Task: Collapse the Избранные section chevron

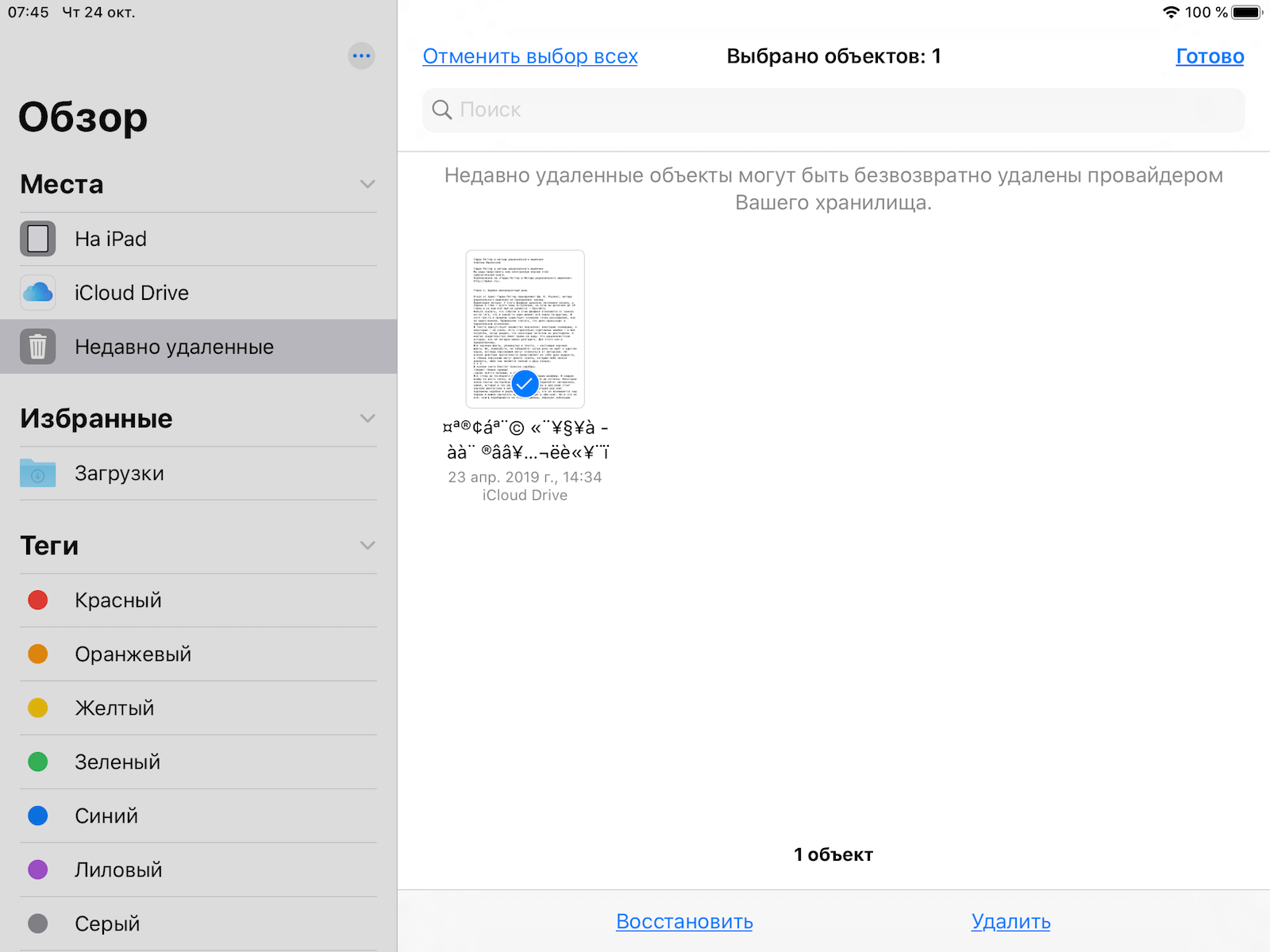Action: [x=368, y=418]
